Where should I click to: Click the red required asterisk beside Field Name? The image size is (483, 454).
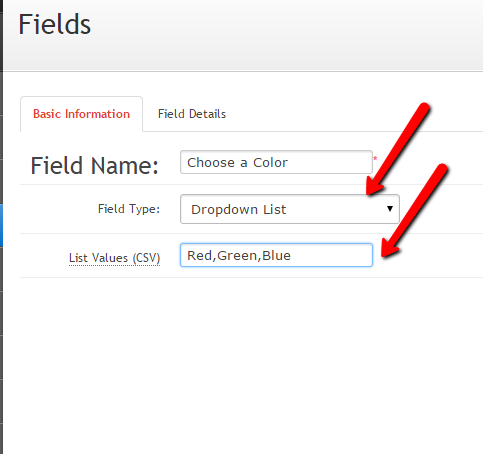pos(375,158)
